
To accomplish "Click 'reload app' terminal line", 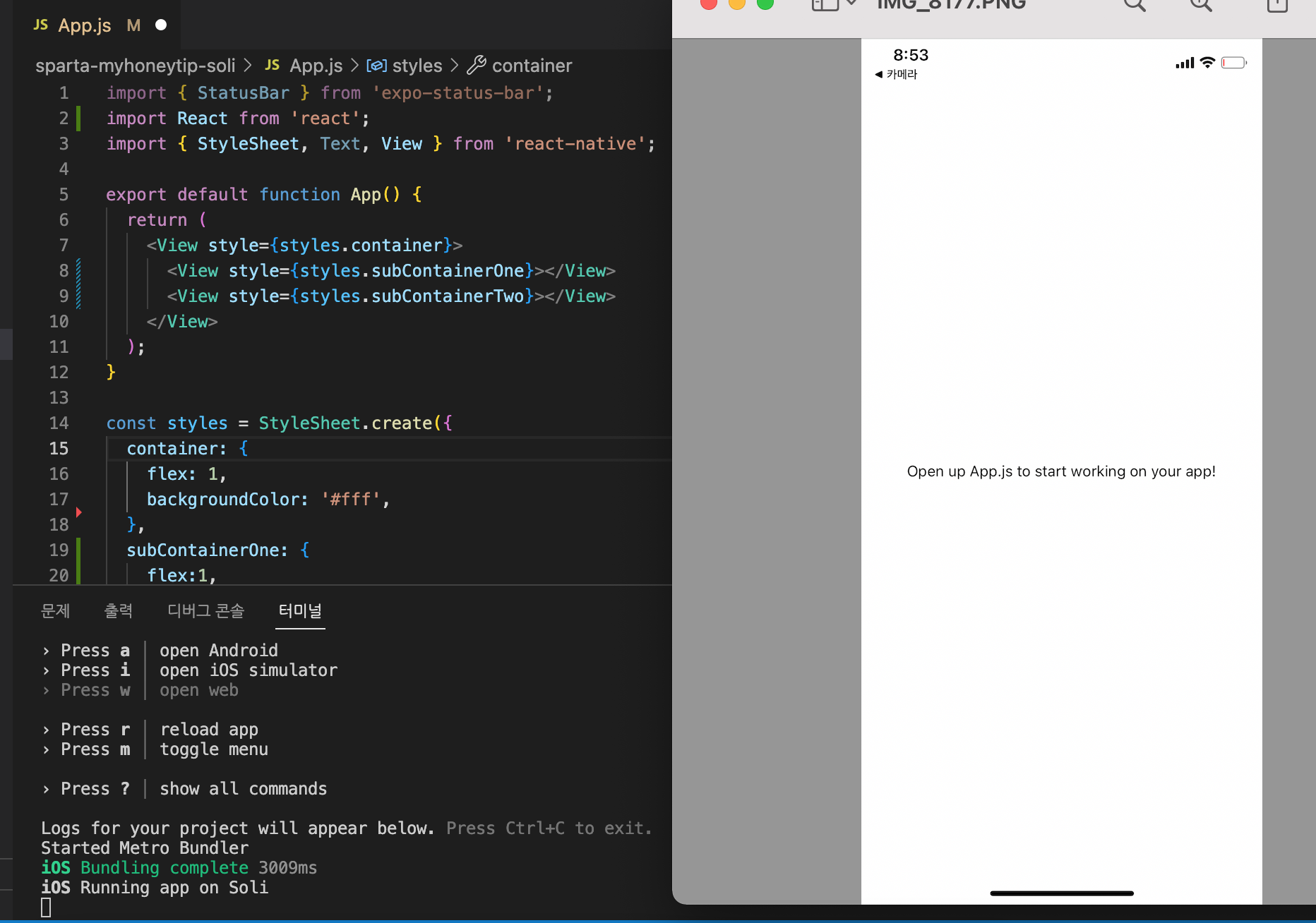I will click(209, 730).
